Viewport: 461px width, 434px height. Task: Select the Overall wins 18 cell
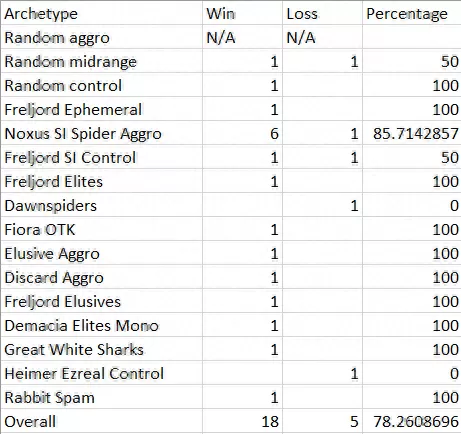[x=242, y=421]
